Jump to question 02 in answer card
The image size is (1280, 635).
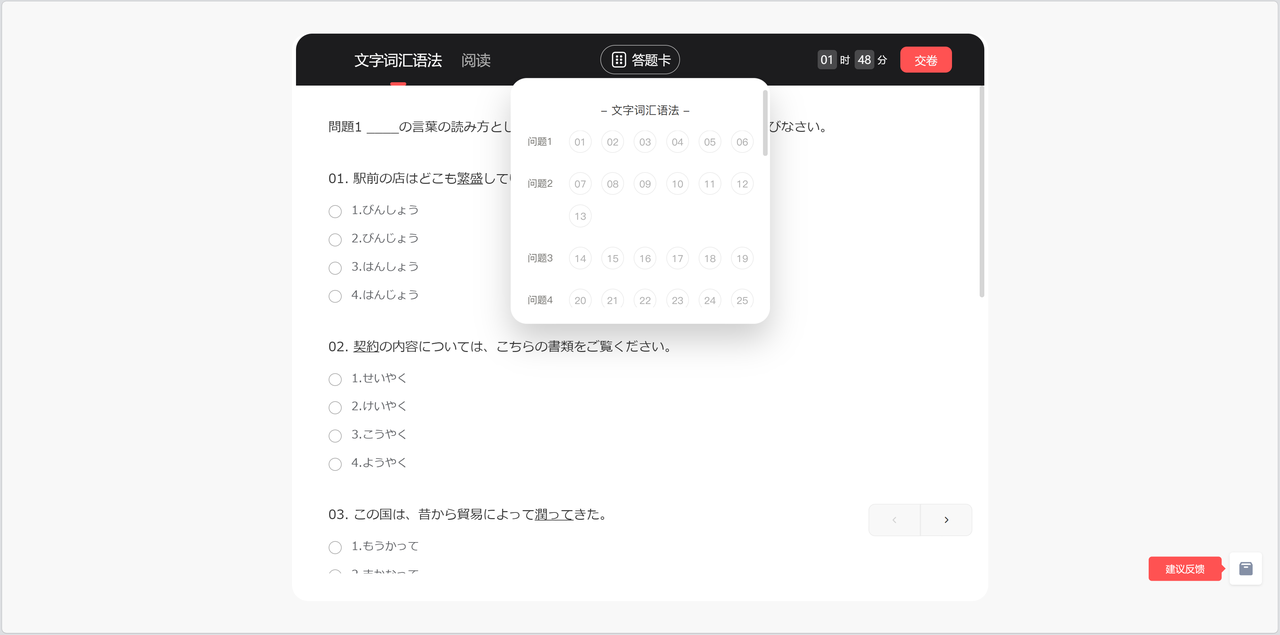click(x=613, y=142)
